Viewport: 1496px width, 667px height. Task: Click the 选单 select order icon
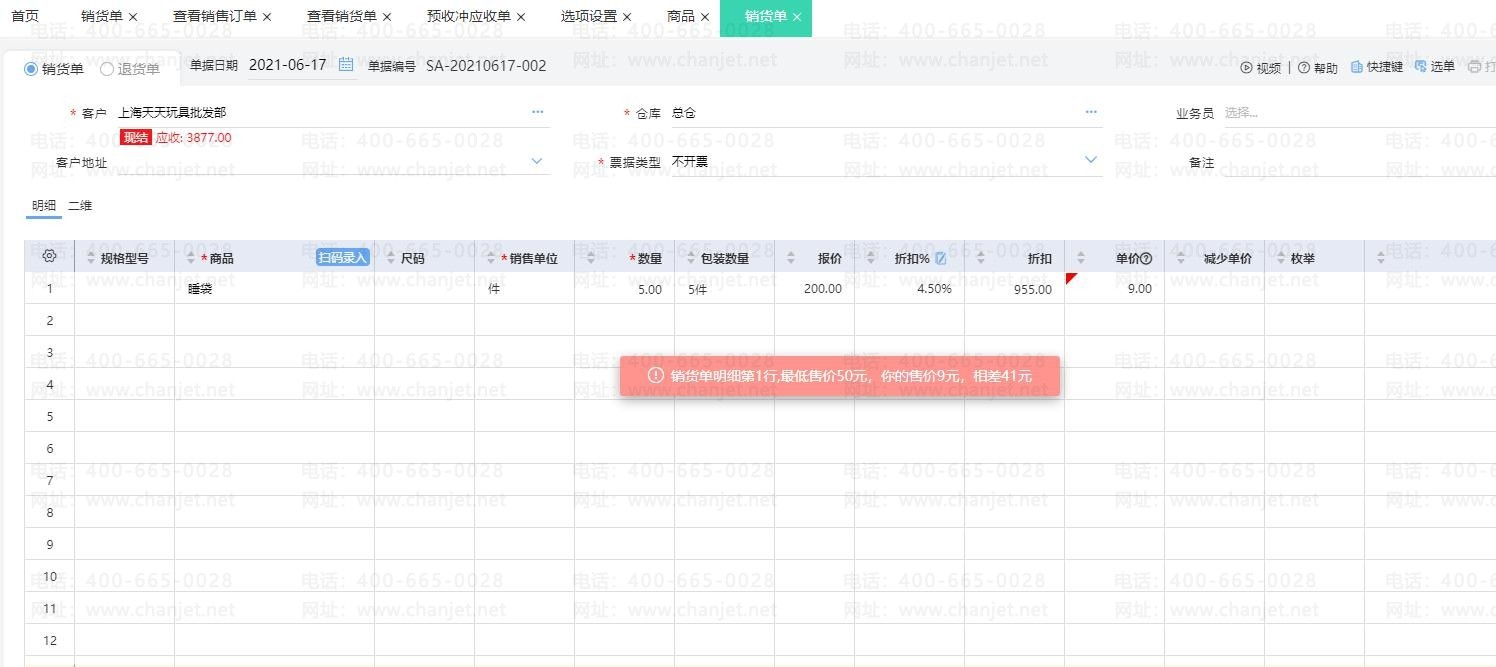[1420, 67]
